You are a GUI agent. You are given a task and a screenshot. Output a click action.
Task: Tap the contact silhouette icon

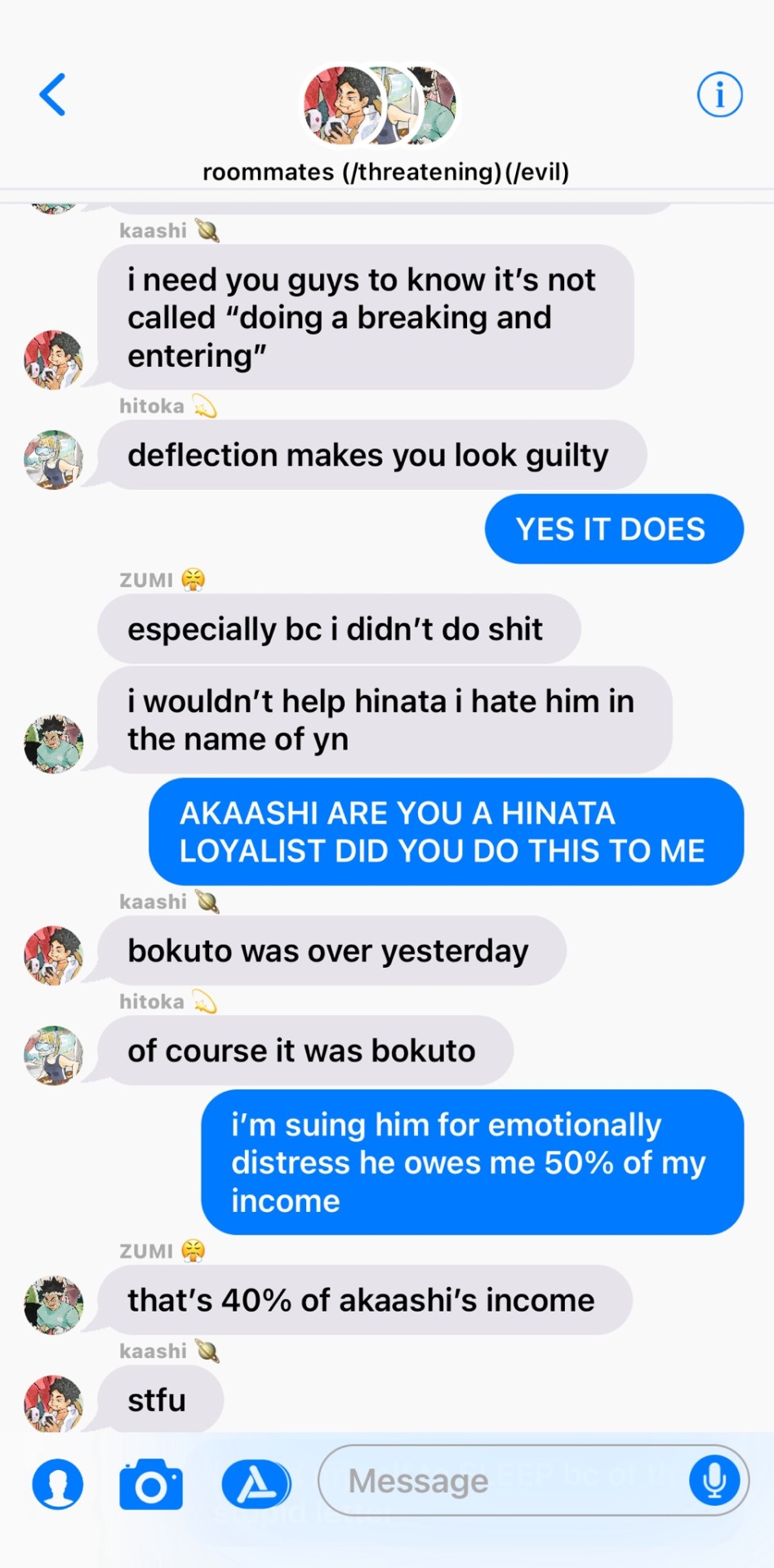tap(57, 1484)
